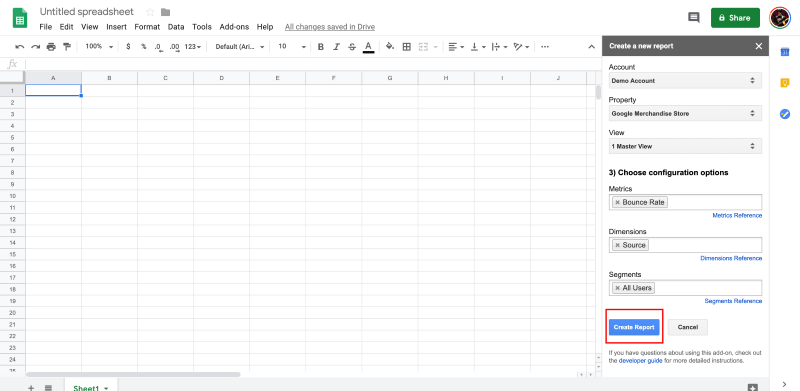The width and height of the screenshot is (800, 391).
Task: Remove the Source dimension chip
Action: coord(617,245)
